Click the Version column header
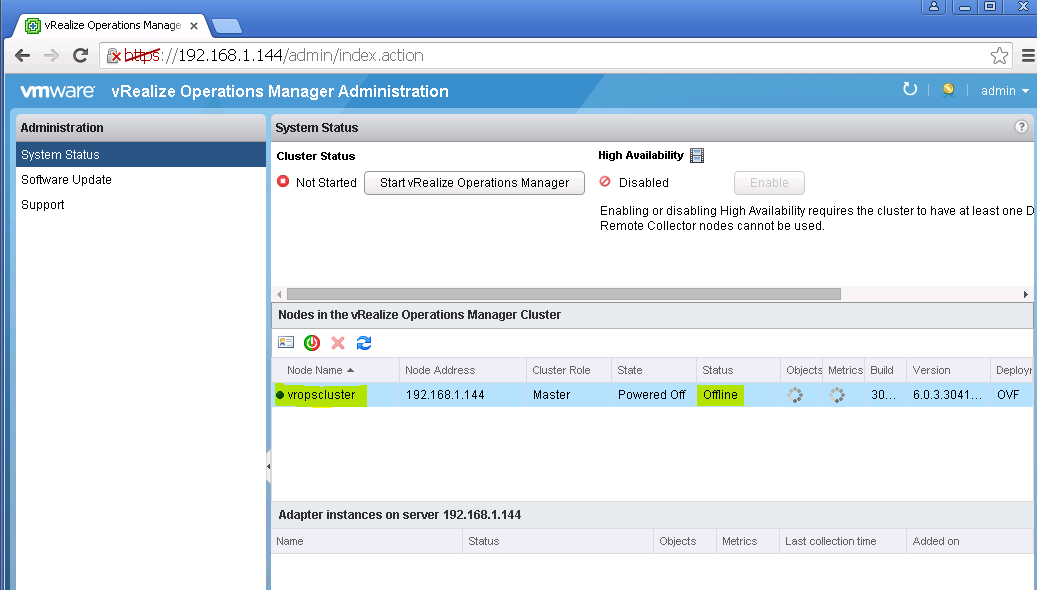This screenshot has height=590, width=1037. 948,370
